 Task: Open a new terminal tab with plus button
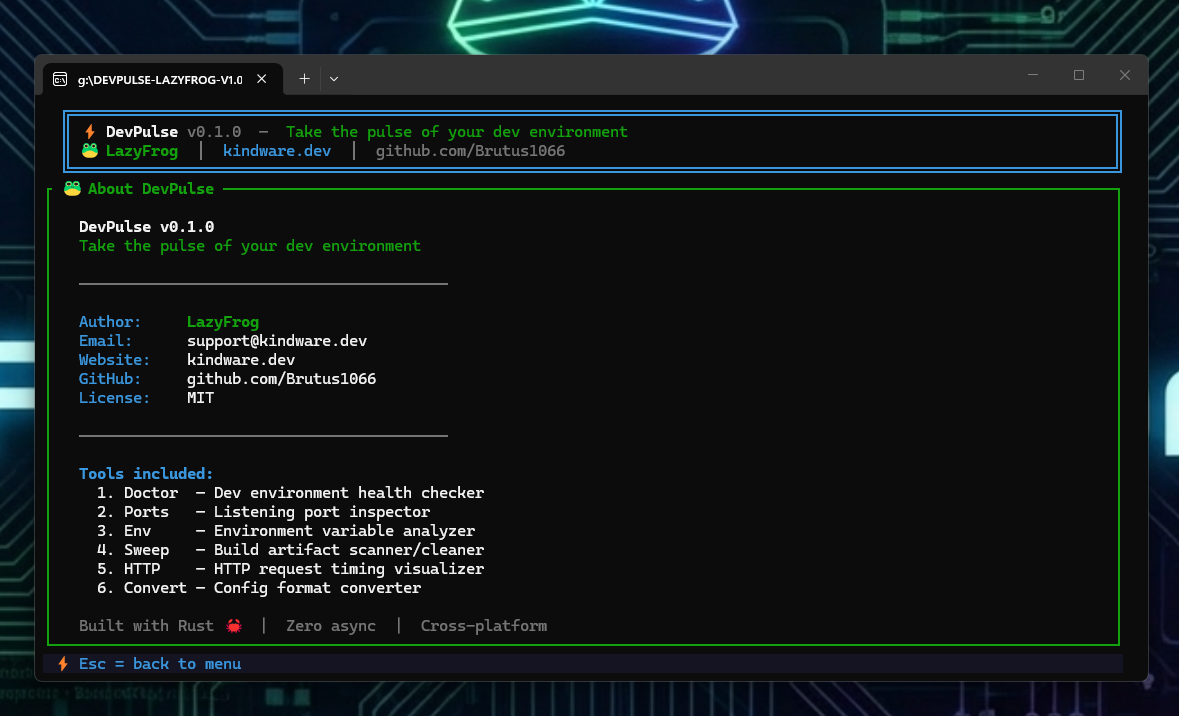[x=304, y=79]
